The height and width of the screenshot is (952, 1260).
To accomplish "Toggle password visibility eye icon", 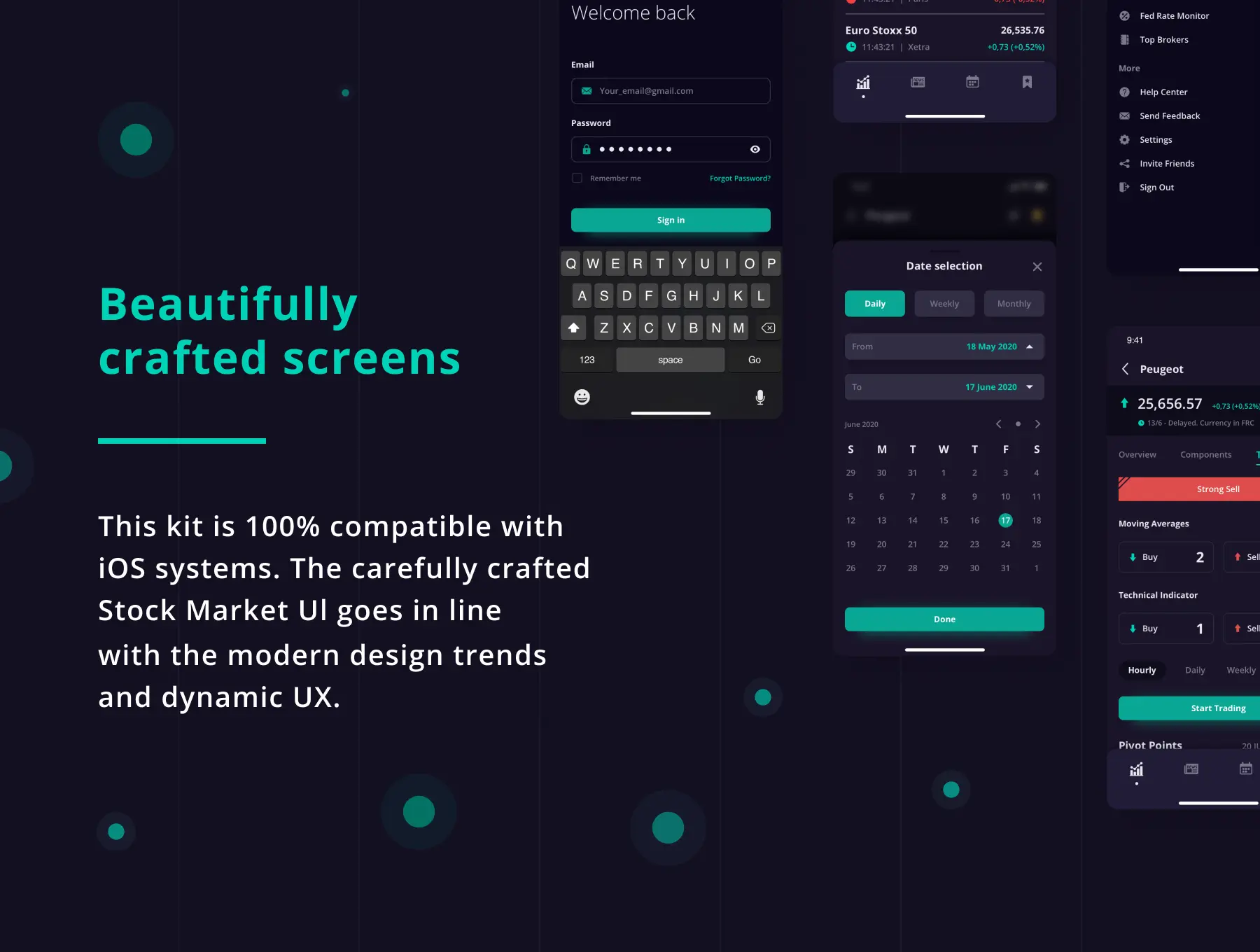I will [755, 149].
